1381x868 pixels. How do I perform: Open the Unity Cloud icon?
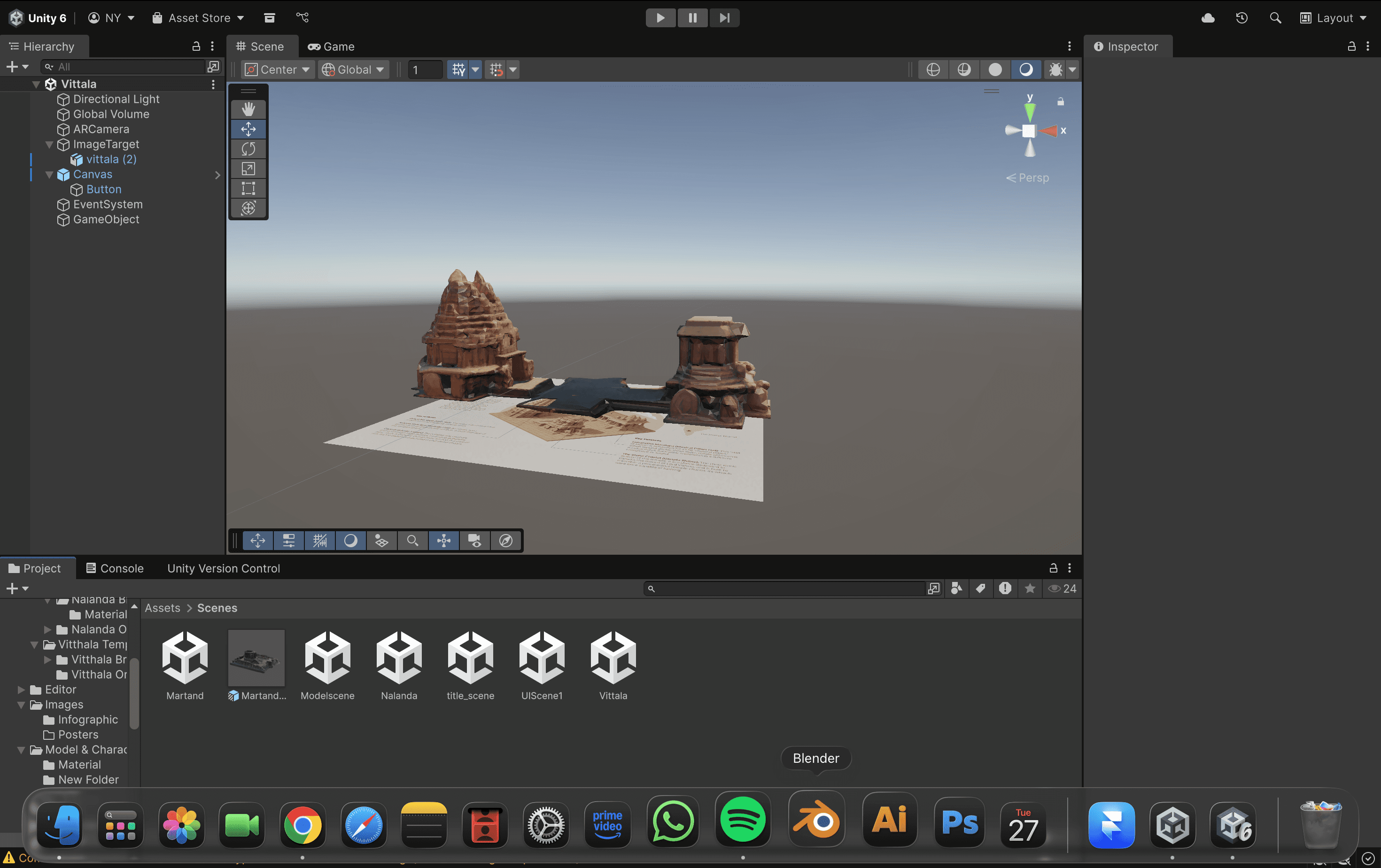pos(1208,18)
